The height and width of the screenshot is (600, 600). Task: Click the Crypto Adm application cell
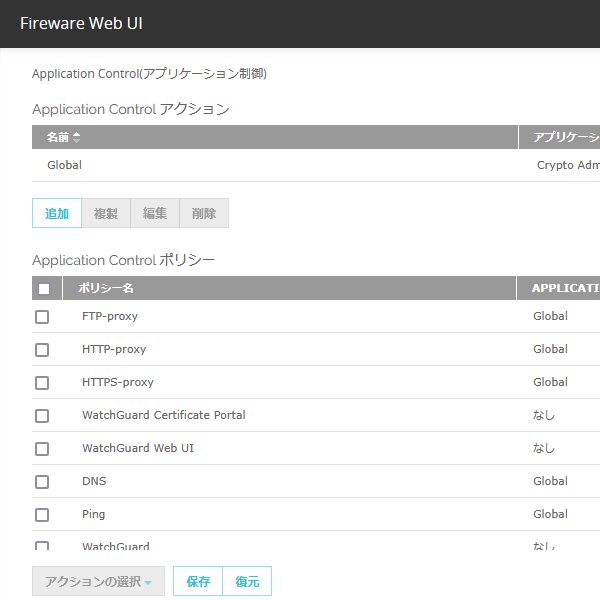[568, 165]
